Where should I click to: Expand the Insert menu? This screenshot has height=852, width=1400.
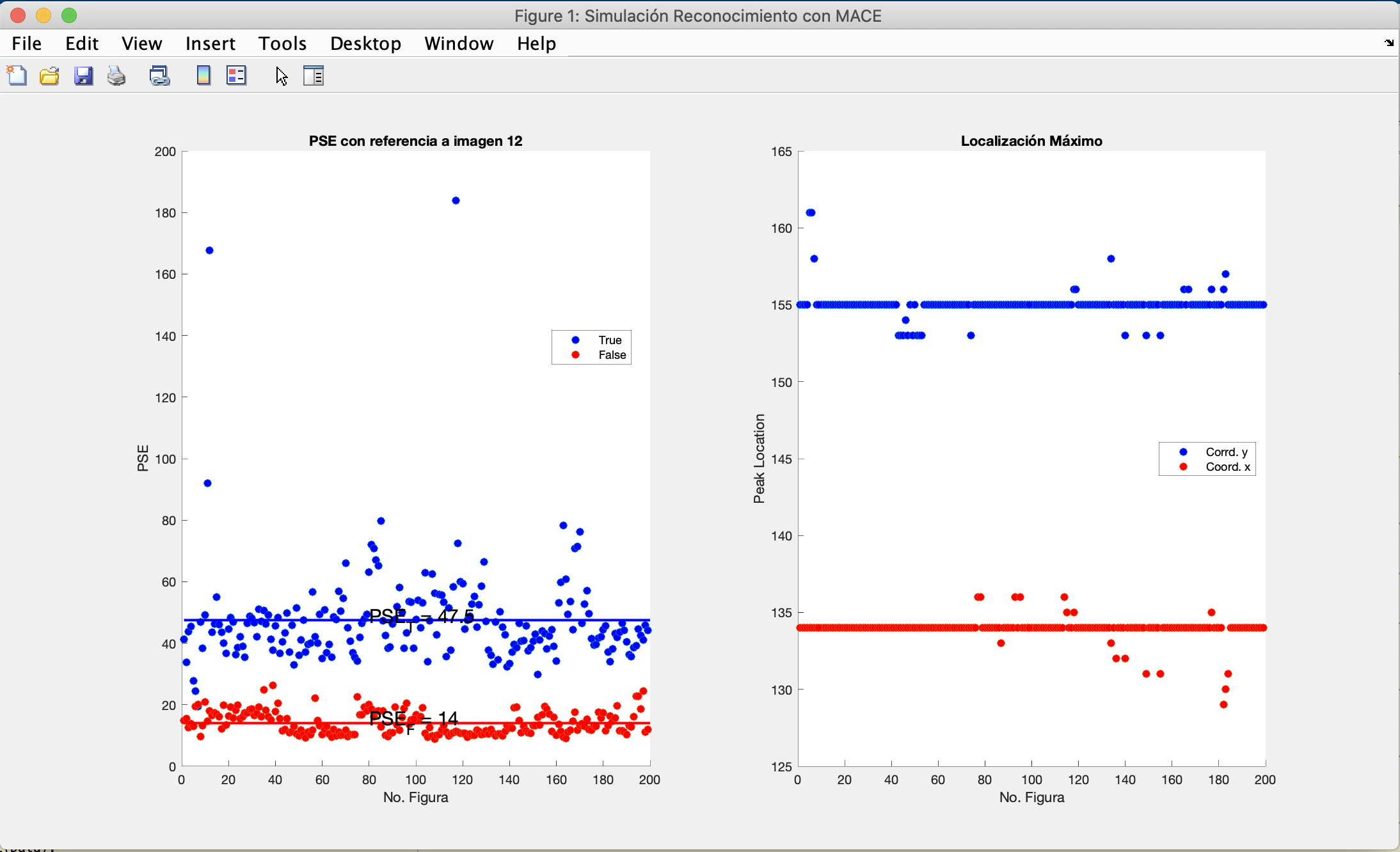210,43
